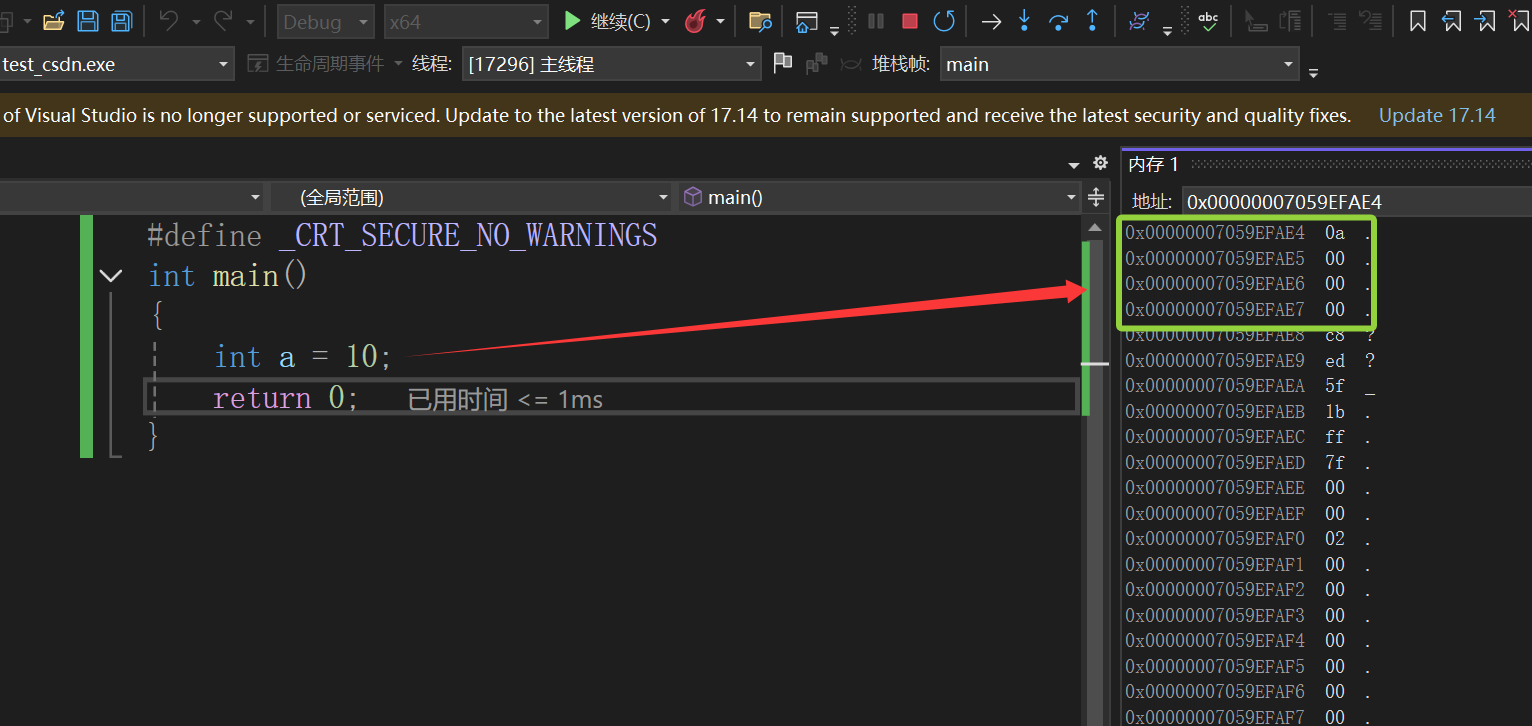This screenshot has width=1532, height=726.
Task: Expand the undo history dropdown arrow
Action: tap(195, 21)
